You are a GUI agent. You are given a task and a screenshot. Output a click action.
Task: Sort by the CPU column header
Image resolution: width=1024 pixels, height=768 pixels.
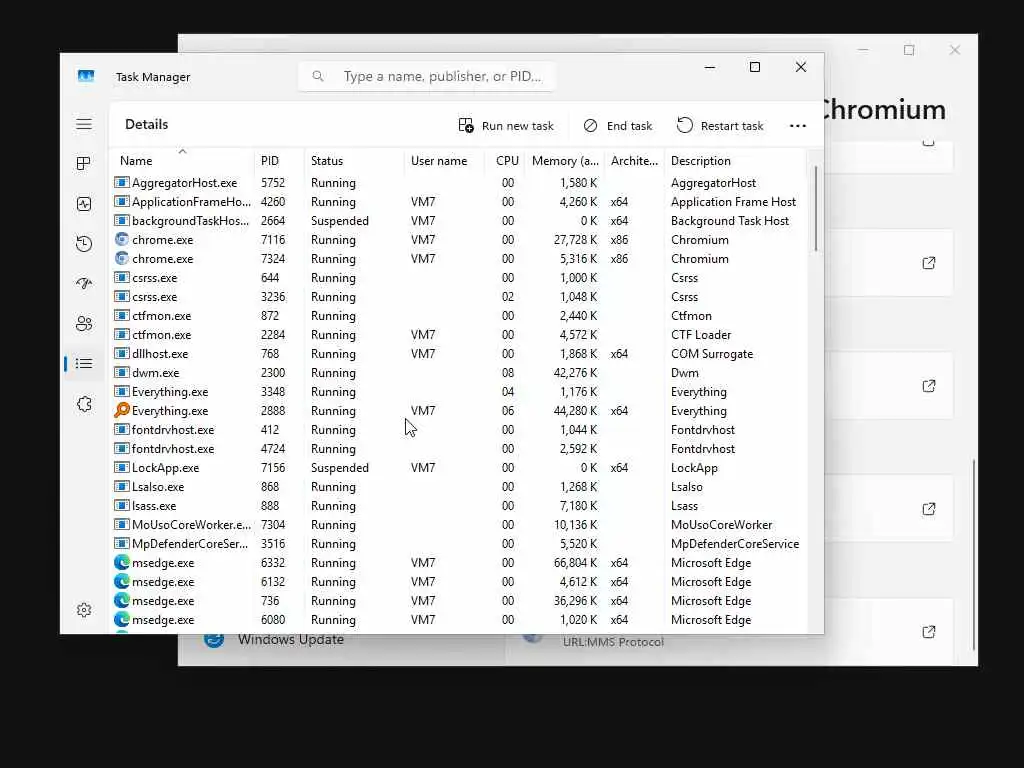507,161
